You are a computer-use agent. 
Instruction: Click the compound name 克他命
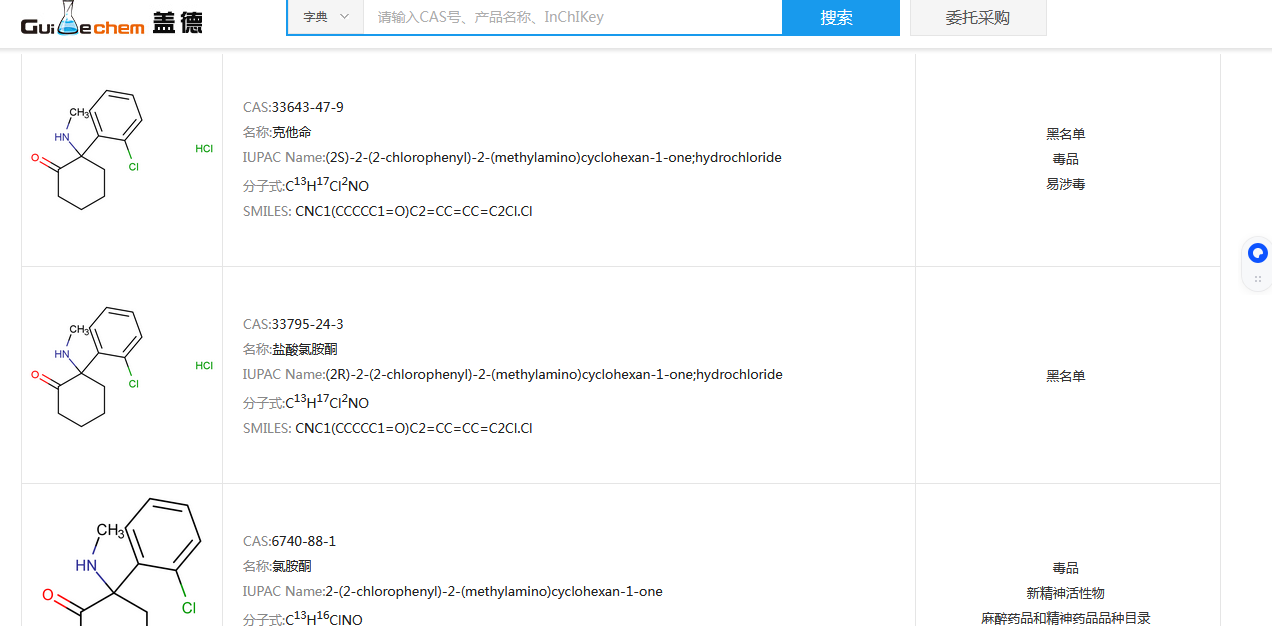coord(292,132)
